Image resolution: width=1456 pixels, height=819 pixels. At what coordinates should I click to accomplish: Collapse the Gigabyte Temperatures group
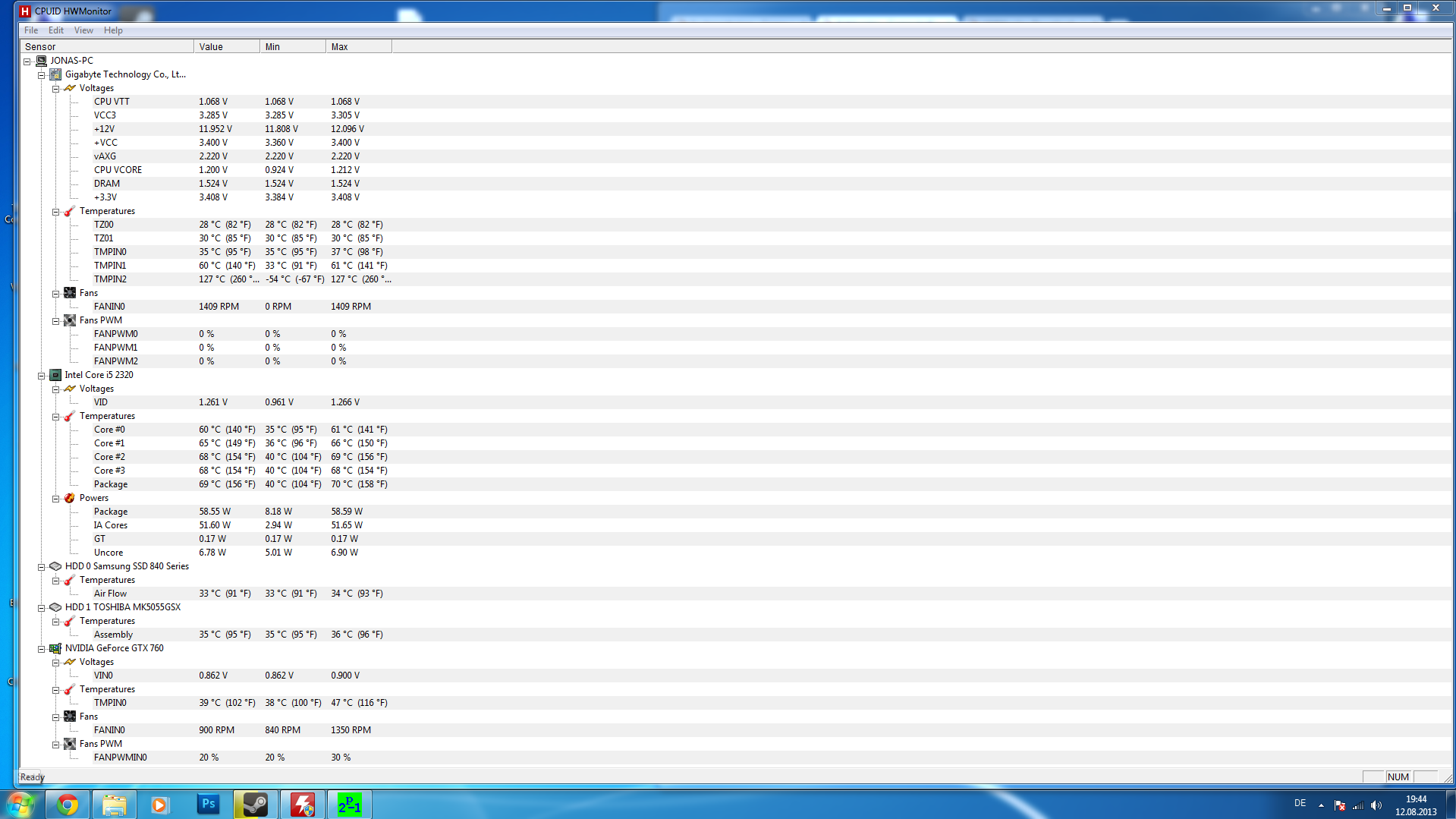(55, 212)
